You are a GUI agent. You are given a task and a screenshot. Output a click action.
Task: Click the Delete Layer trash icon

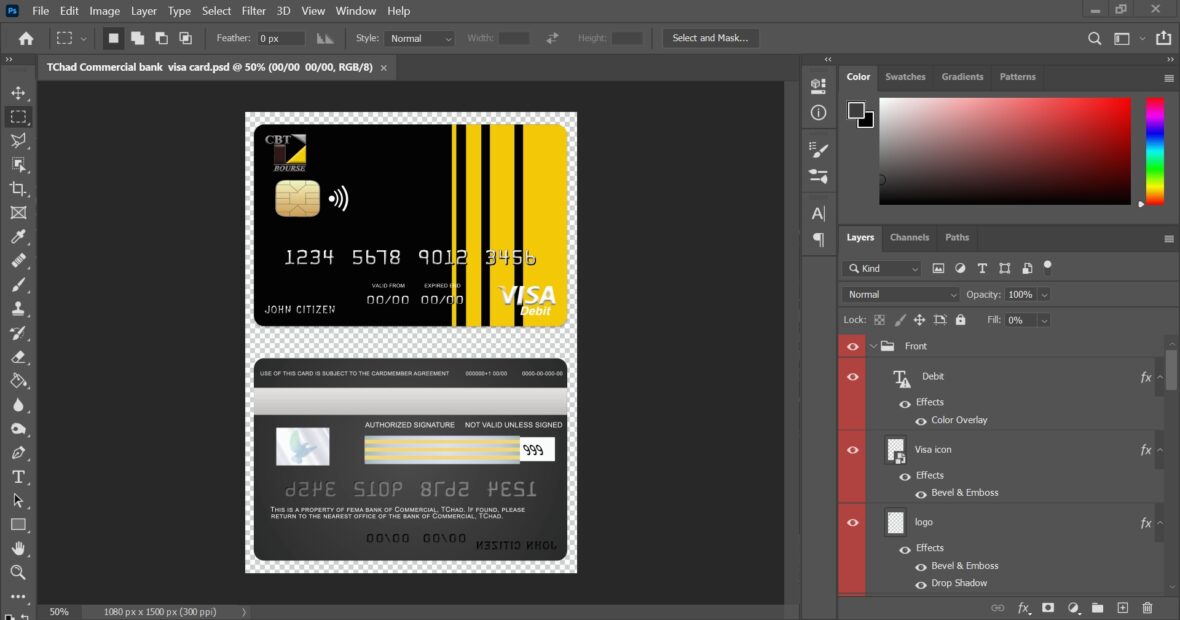click(1148, 607)
